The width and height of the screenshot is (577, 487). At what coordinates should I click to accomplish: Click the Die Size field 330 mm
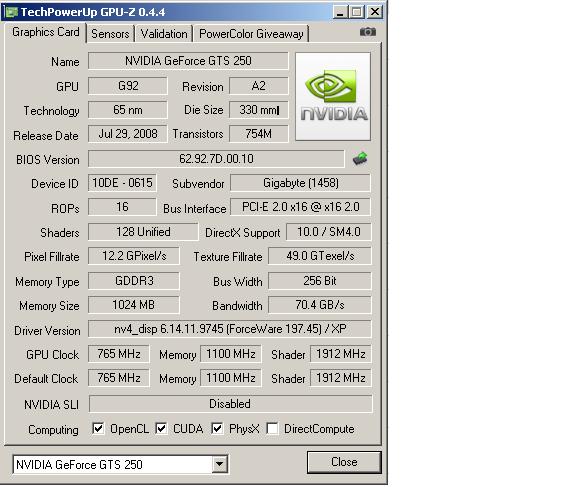click(x=259, y=110)
